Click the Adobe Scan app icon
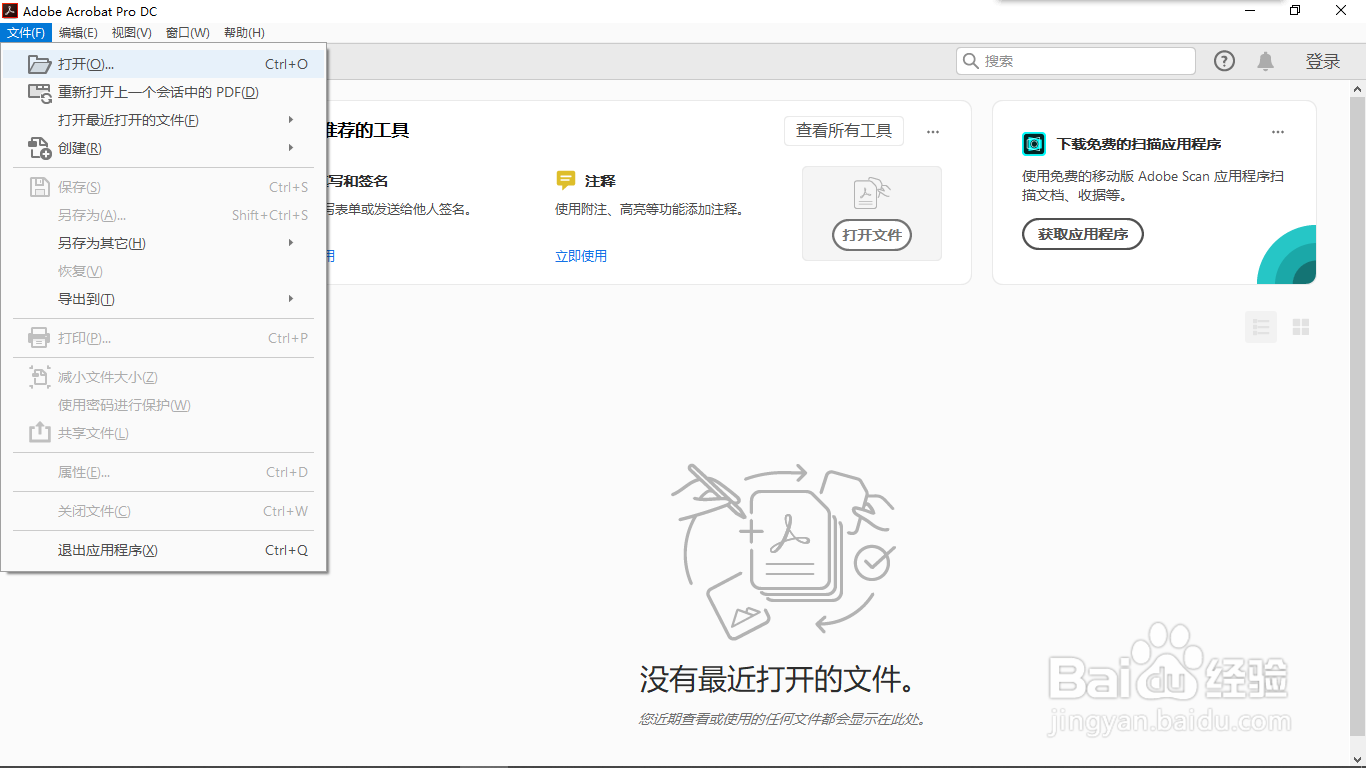 (x=1033, y=143)
